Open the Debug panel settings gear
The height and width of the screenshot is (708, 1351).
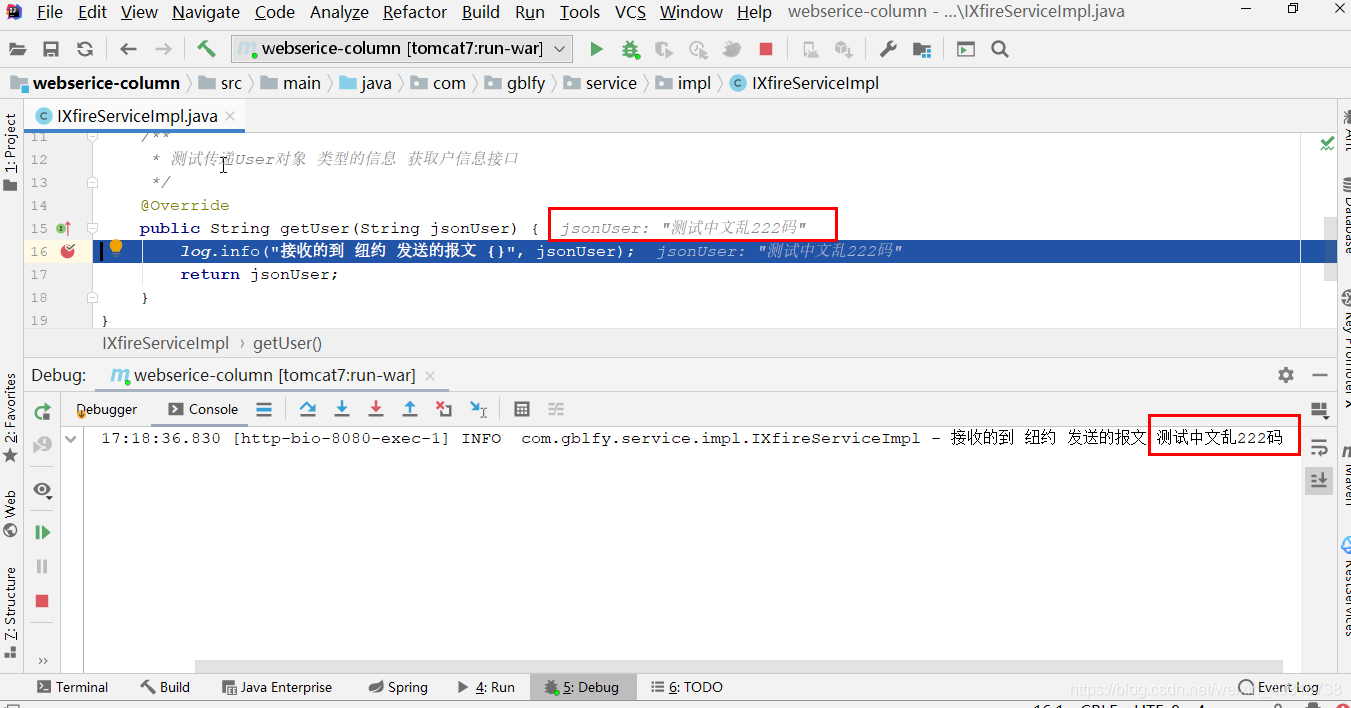point(1286,375)
